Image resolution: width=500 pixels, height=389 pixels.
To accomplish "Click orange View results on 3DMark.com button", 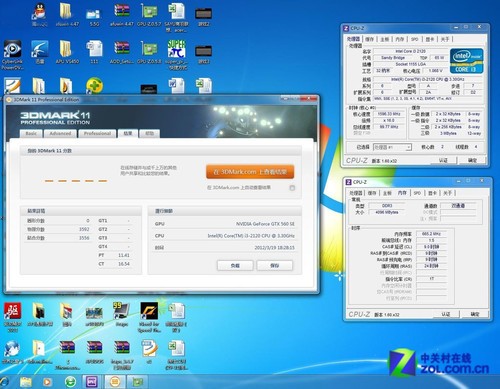I will pyautogui.click(x=250, y=172).
